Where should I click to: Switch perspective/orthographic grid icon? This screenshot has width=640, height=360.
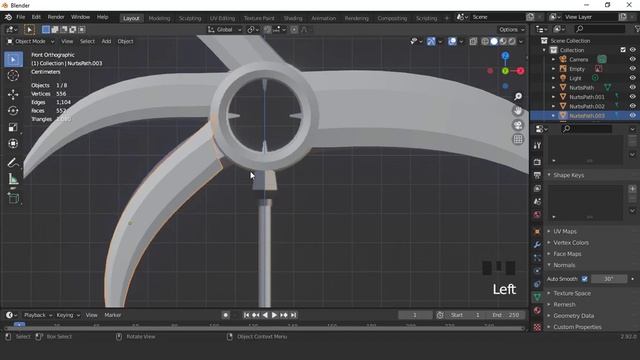pos(518,139)
